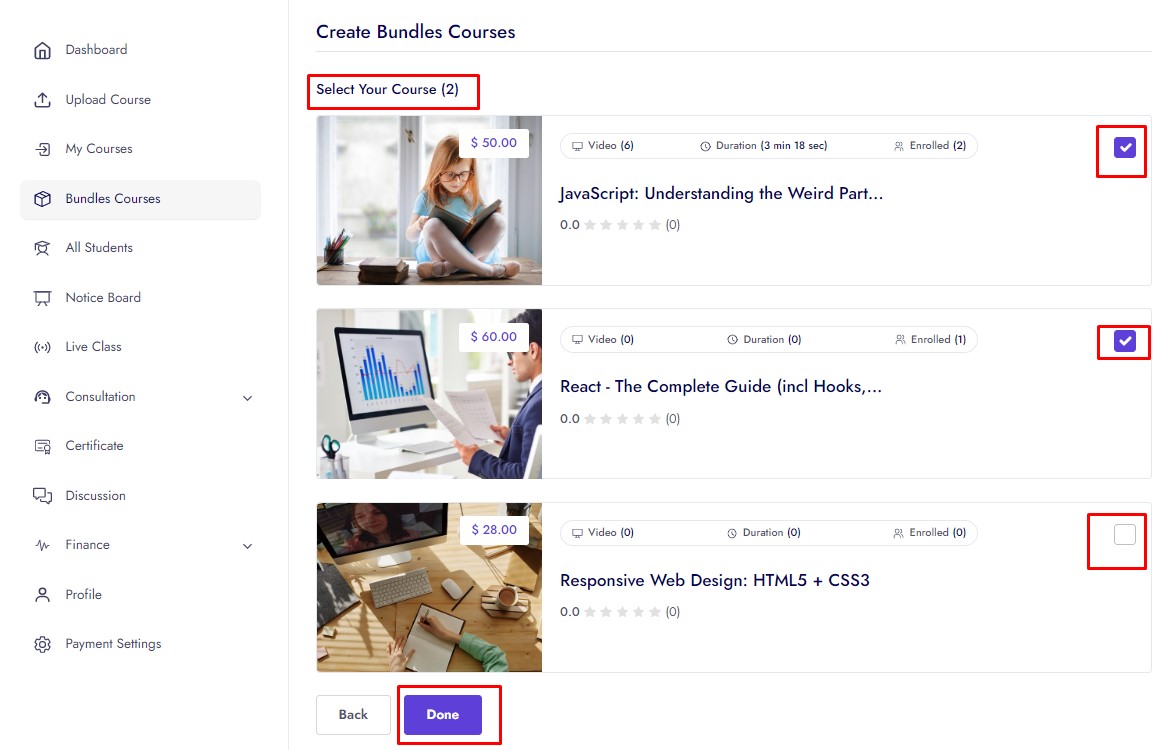
Task: Open the Bundles Courses menu item
Action: point(113,199)
